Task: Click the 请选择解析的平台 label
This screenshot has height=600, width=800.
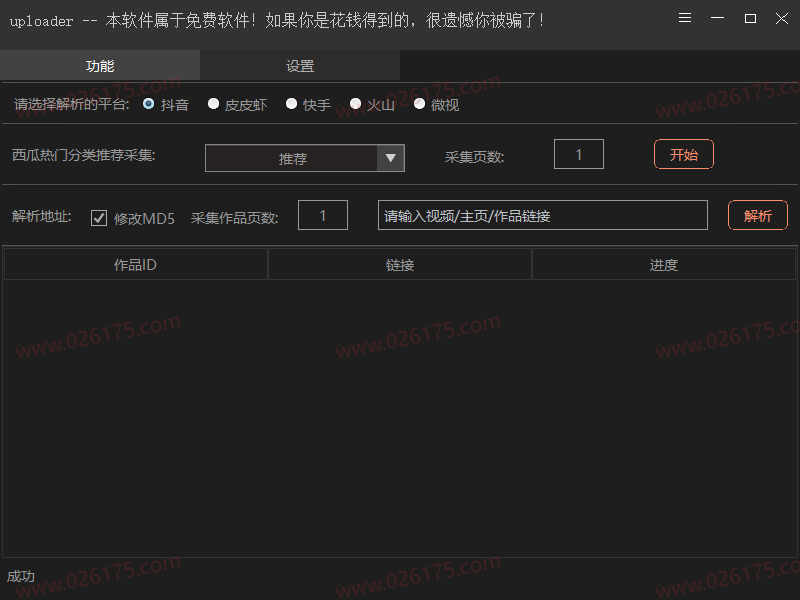Action: [x=71, y=105]
